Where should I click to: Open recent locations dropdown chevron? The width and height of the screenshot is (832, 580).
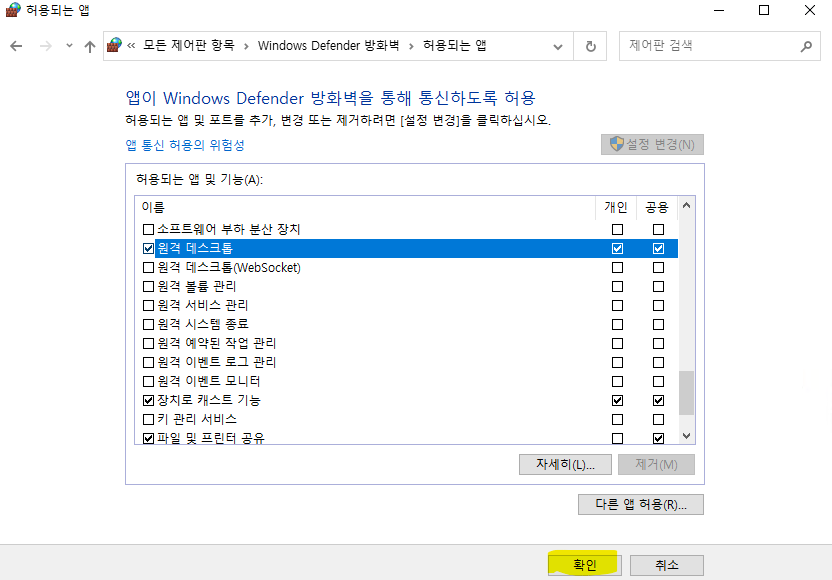[69, 46]
